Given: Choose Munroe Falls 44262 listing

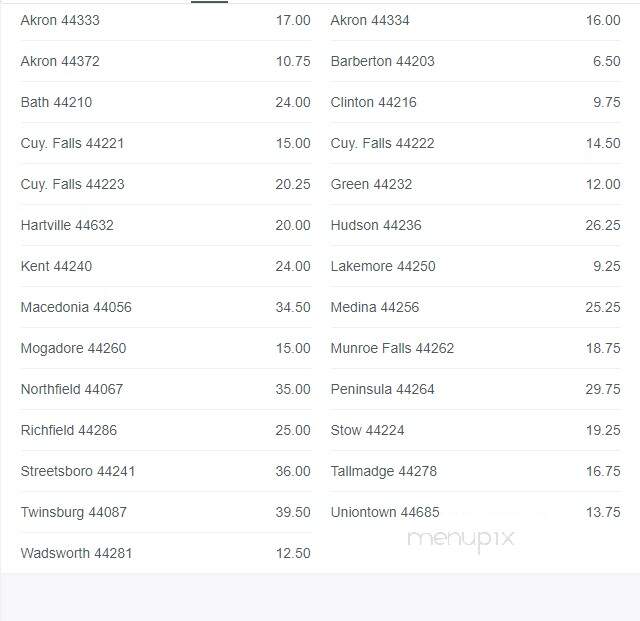Looking at the screenshot, I should click(x=476, y=348).
